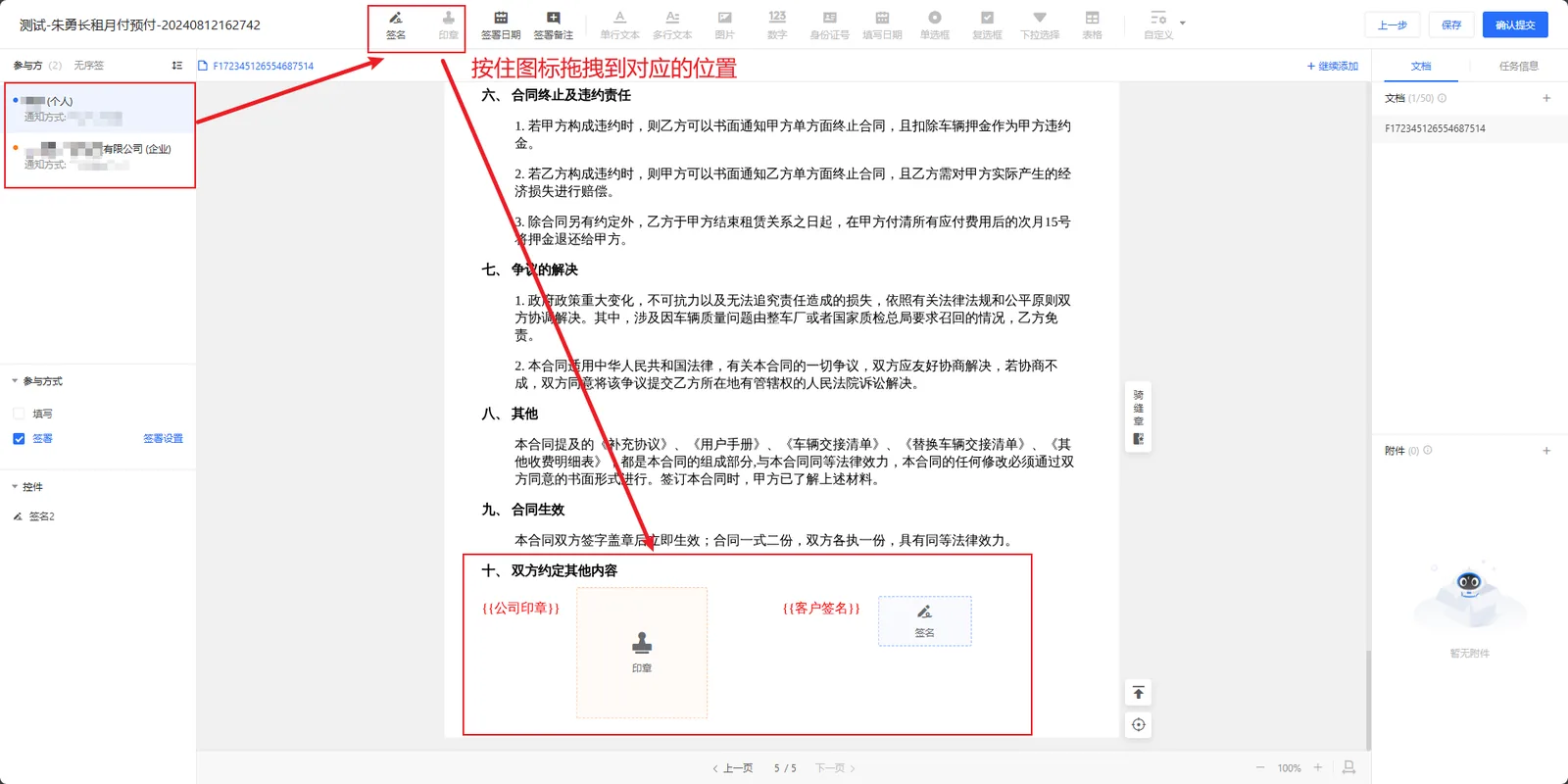
Task: Click the 保存 save button
Action: [1451, 24]
